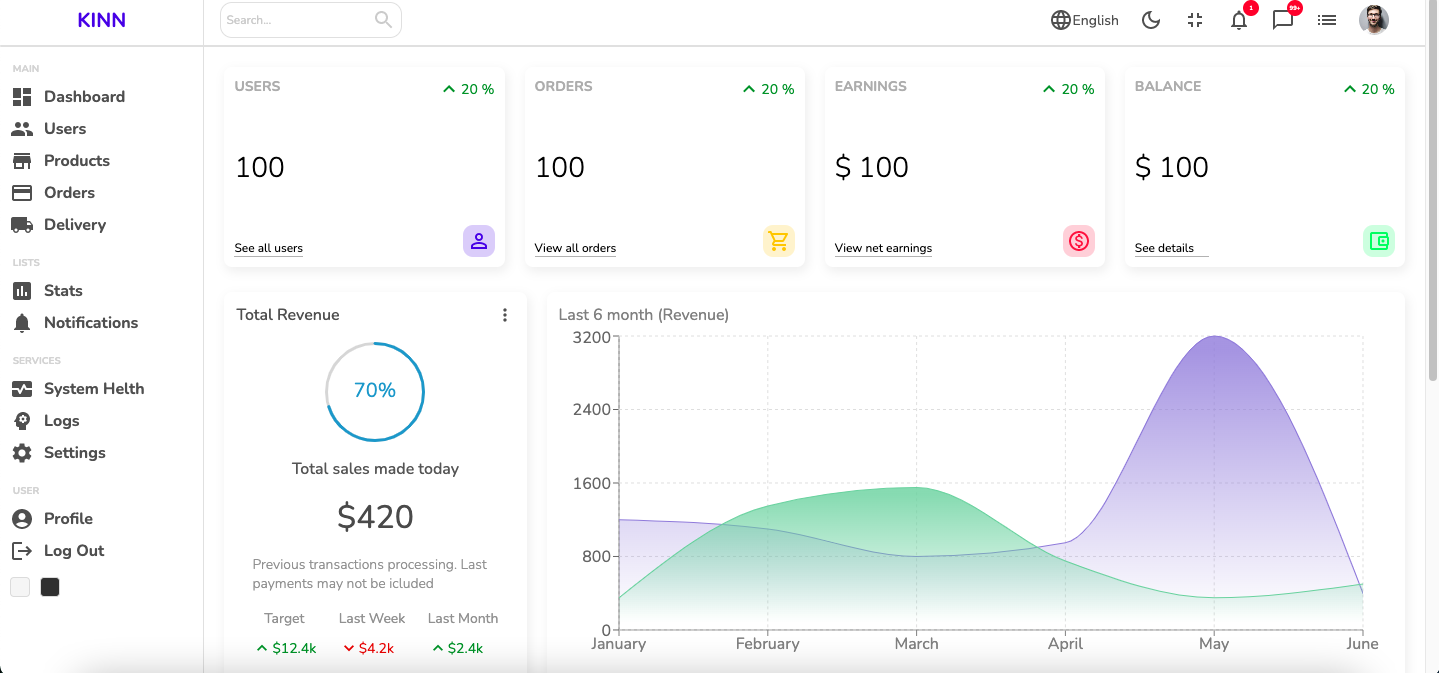Open the English language selector

point(1085,20)
